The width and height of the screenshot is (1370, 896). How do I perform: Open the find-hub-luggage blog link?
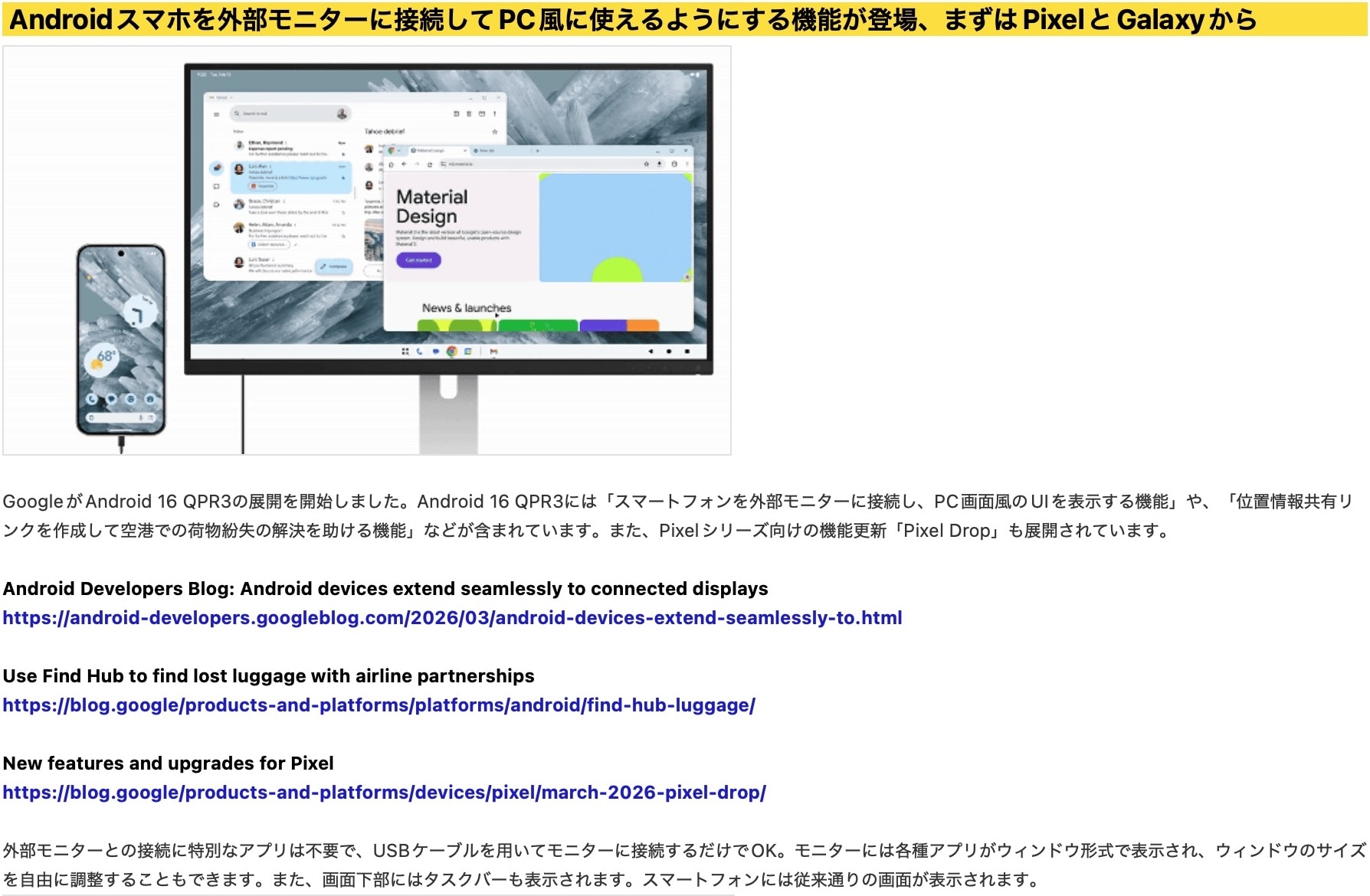[379, 705]
